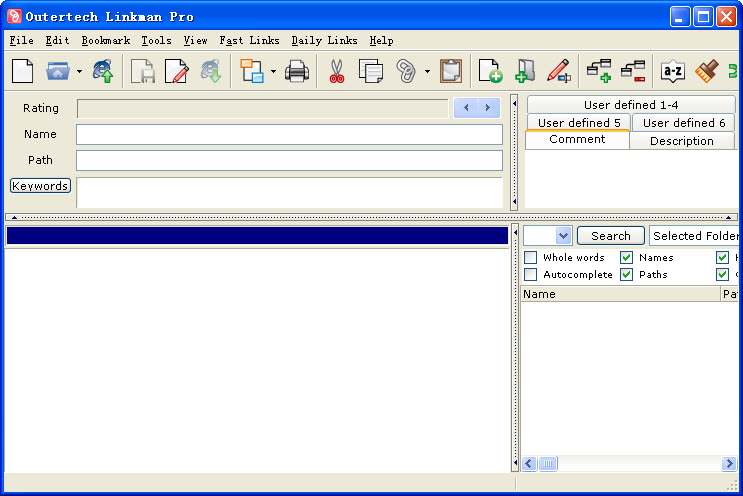Sort alphabetically with the a-z icon
This screenshot has width=743, height=496.
(673, 72)
